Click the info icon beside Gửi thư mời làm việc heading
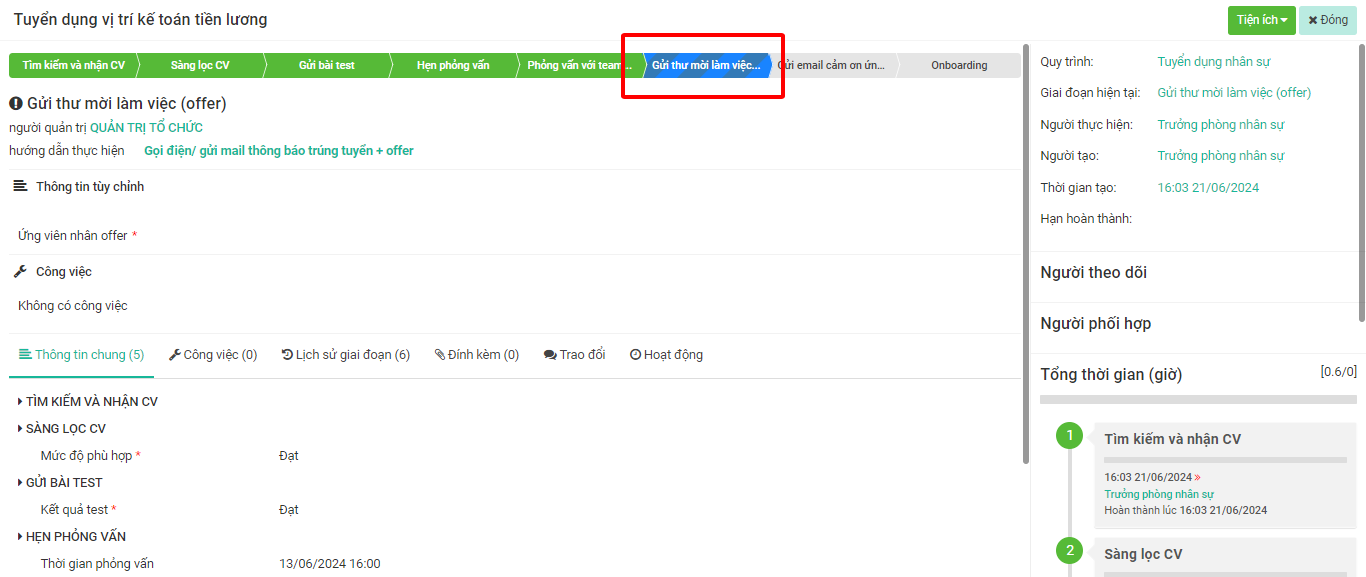1366x577 pixels. 16,104
